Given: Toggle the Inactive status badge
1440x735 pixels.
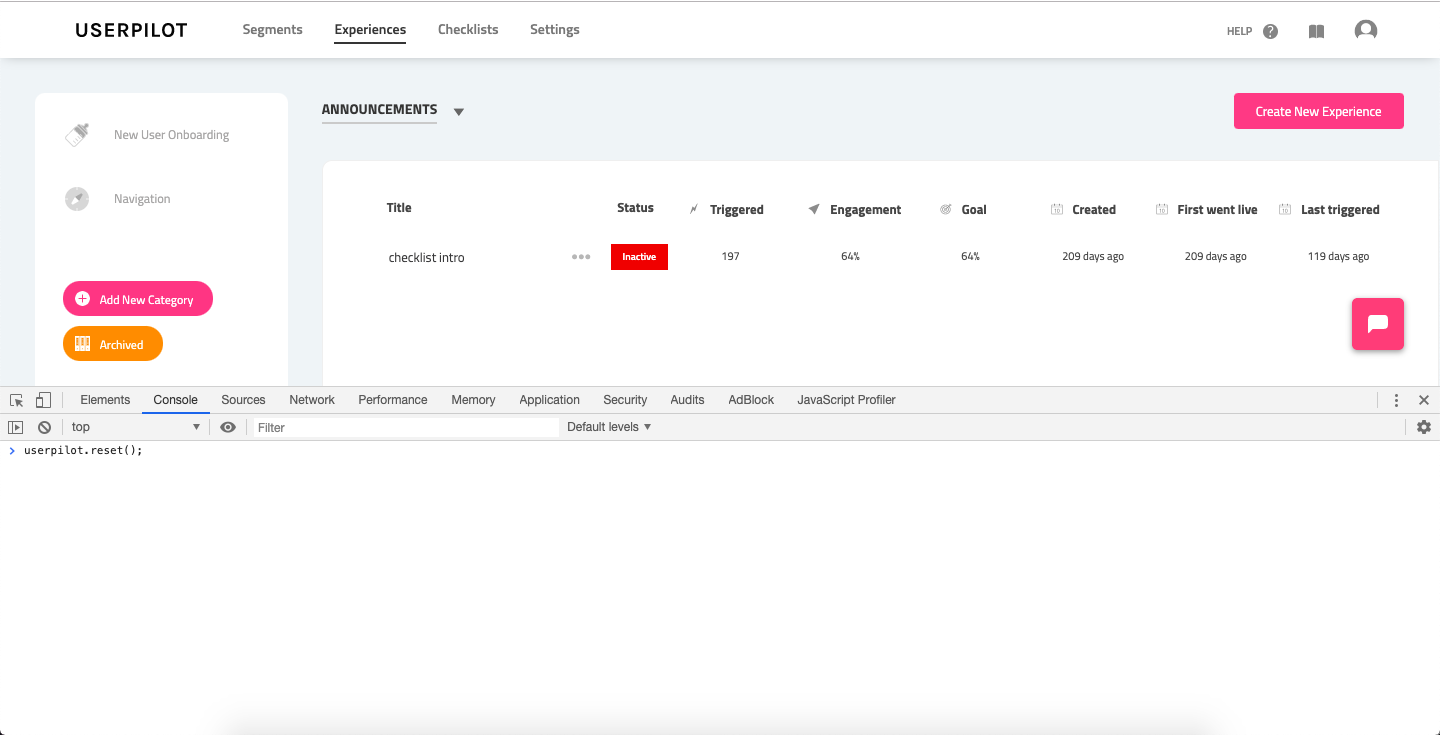Looking at the screenshot, I should pos(639,256).
